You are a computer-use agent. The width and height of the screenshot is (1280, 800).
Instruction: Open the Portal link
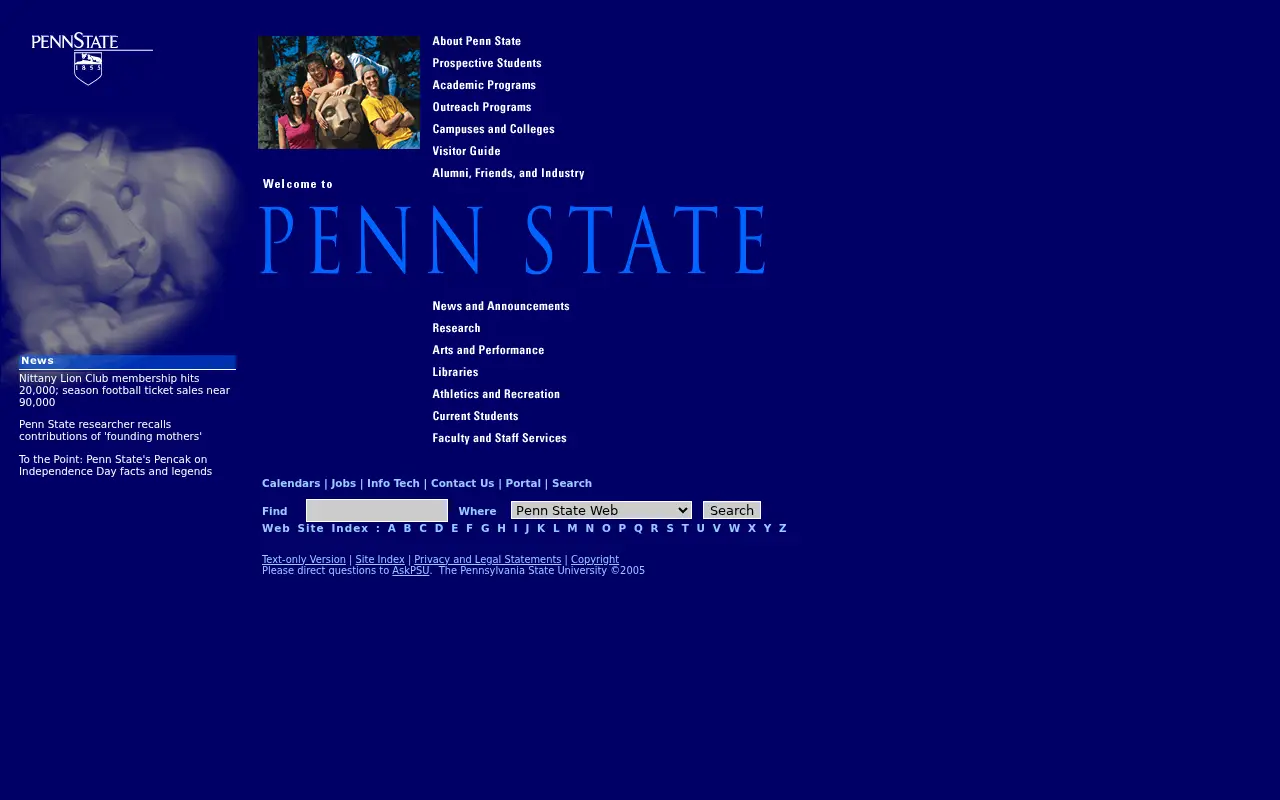(523, 483)
